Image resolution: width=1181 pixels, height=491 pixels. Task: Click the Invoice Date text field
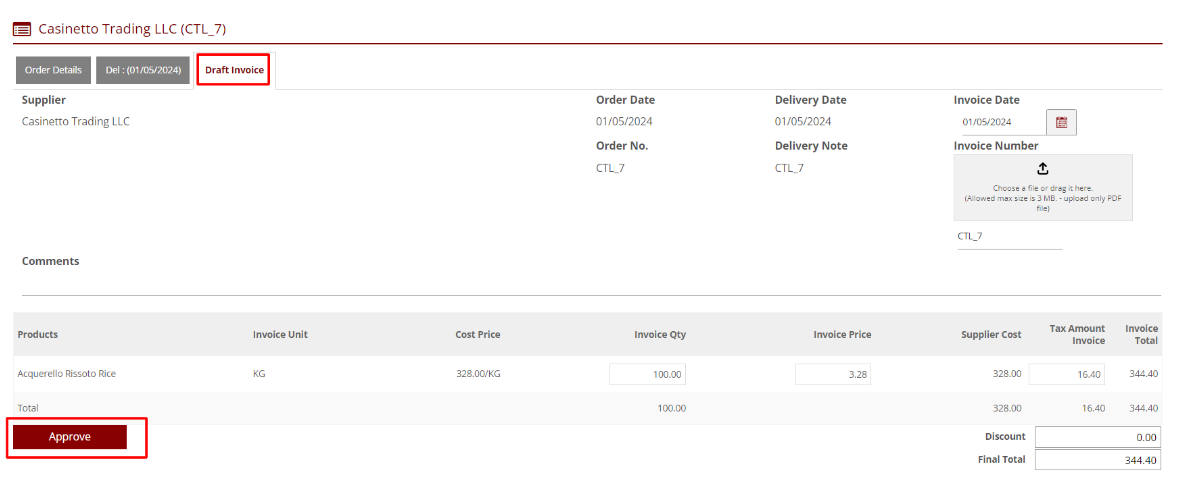point(1000,122)
